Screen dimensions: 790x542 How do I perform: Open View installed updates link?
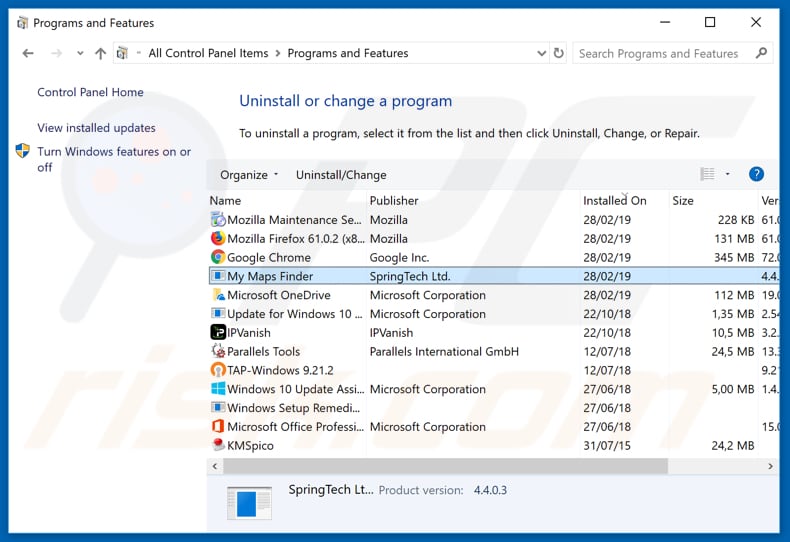(96, 128)
